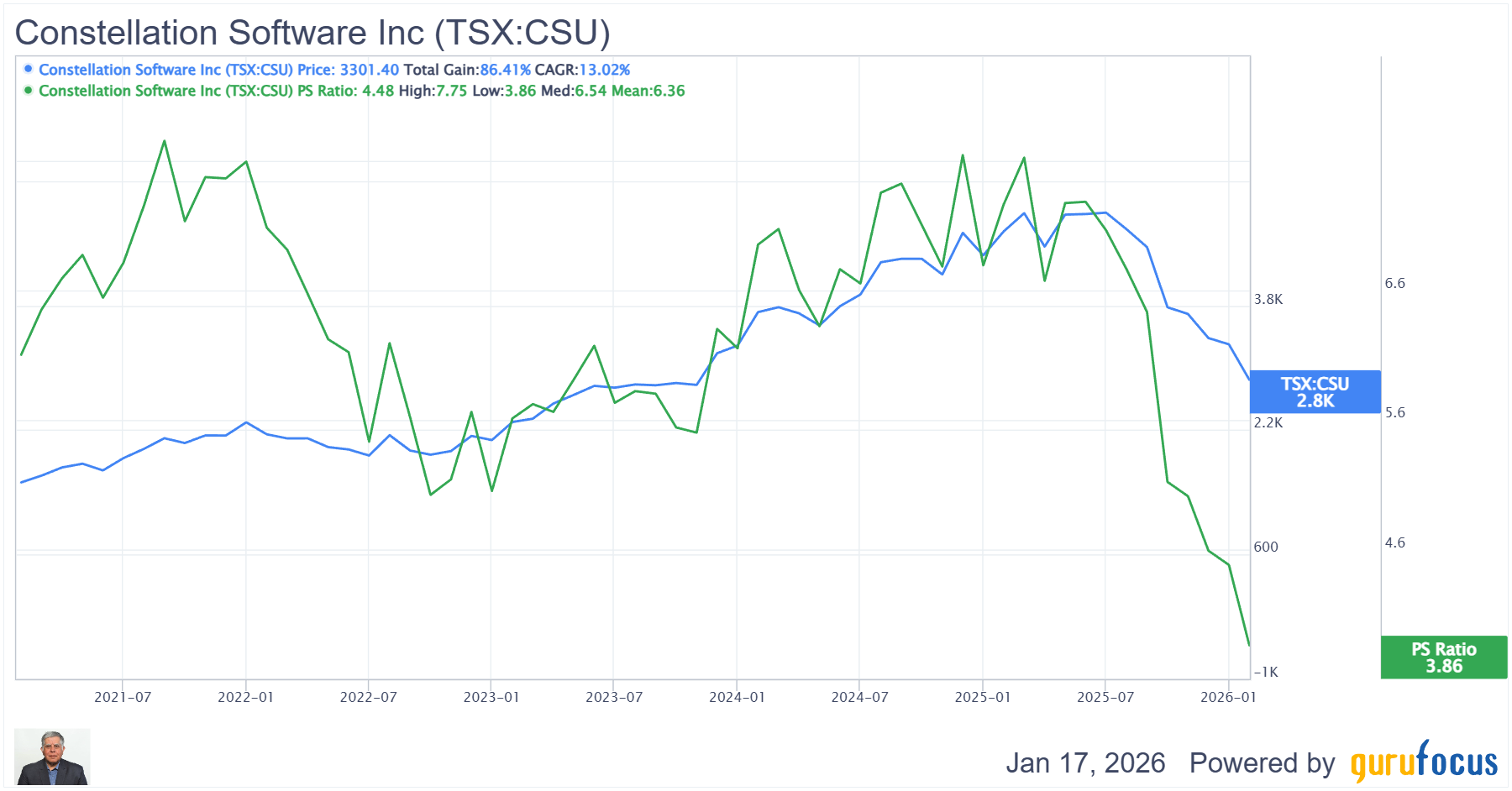Click the 3.8K price axis label

tap(1268, 300)
